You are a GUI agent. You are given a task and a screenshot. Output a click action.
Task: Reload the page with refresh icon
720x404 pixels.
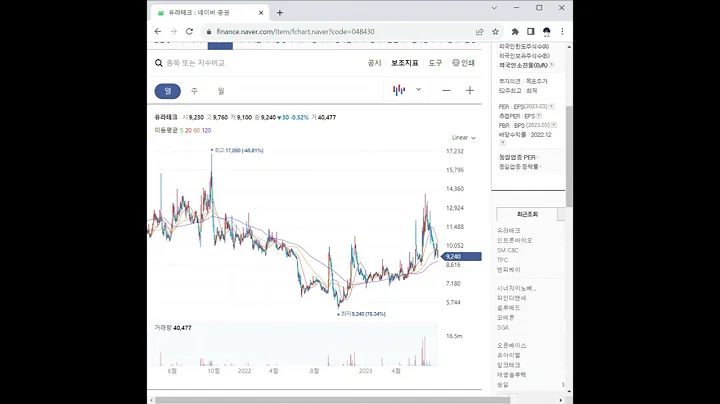tap(189, 32)
